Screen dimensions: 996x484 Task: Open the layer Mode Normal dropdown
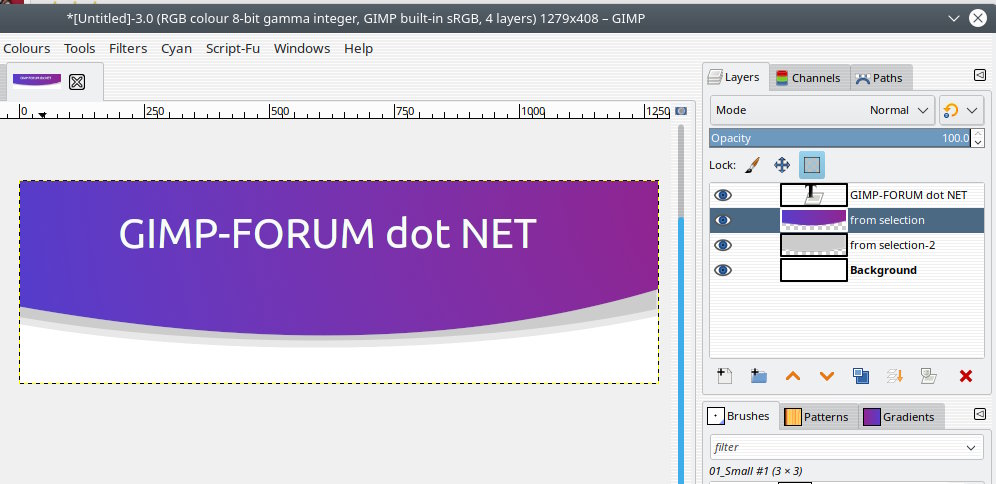[822, 110]
